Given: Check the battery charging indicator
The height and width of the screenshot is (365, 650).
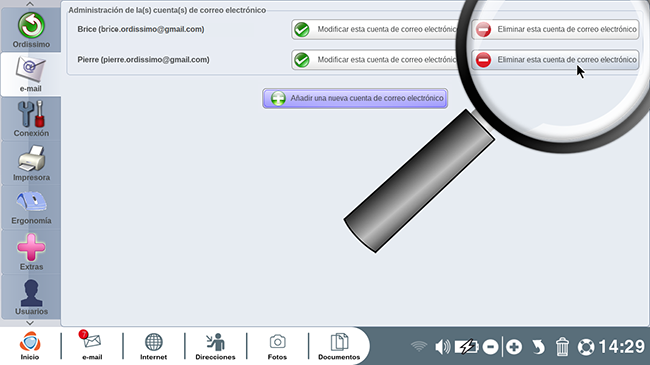Looking at the screenshot, I should (466, 346).
